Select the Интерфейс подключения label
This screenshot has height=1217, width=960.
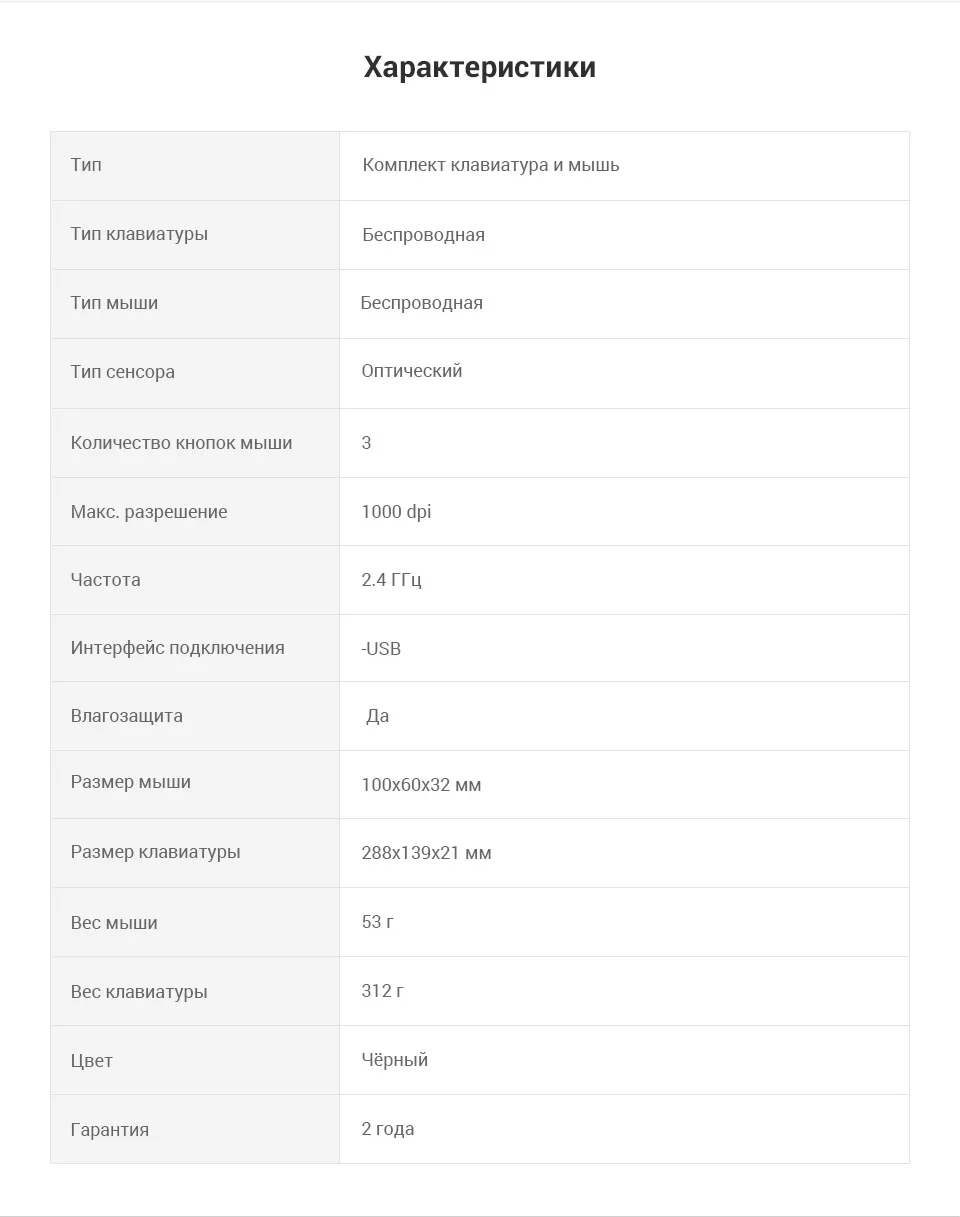[x=177, y=647]
